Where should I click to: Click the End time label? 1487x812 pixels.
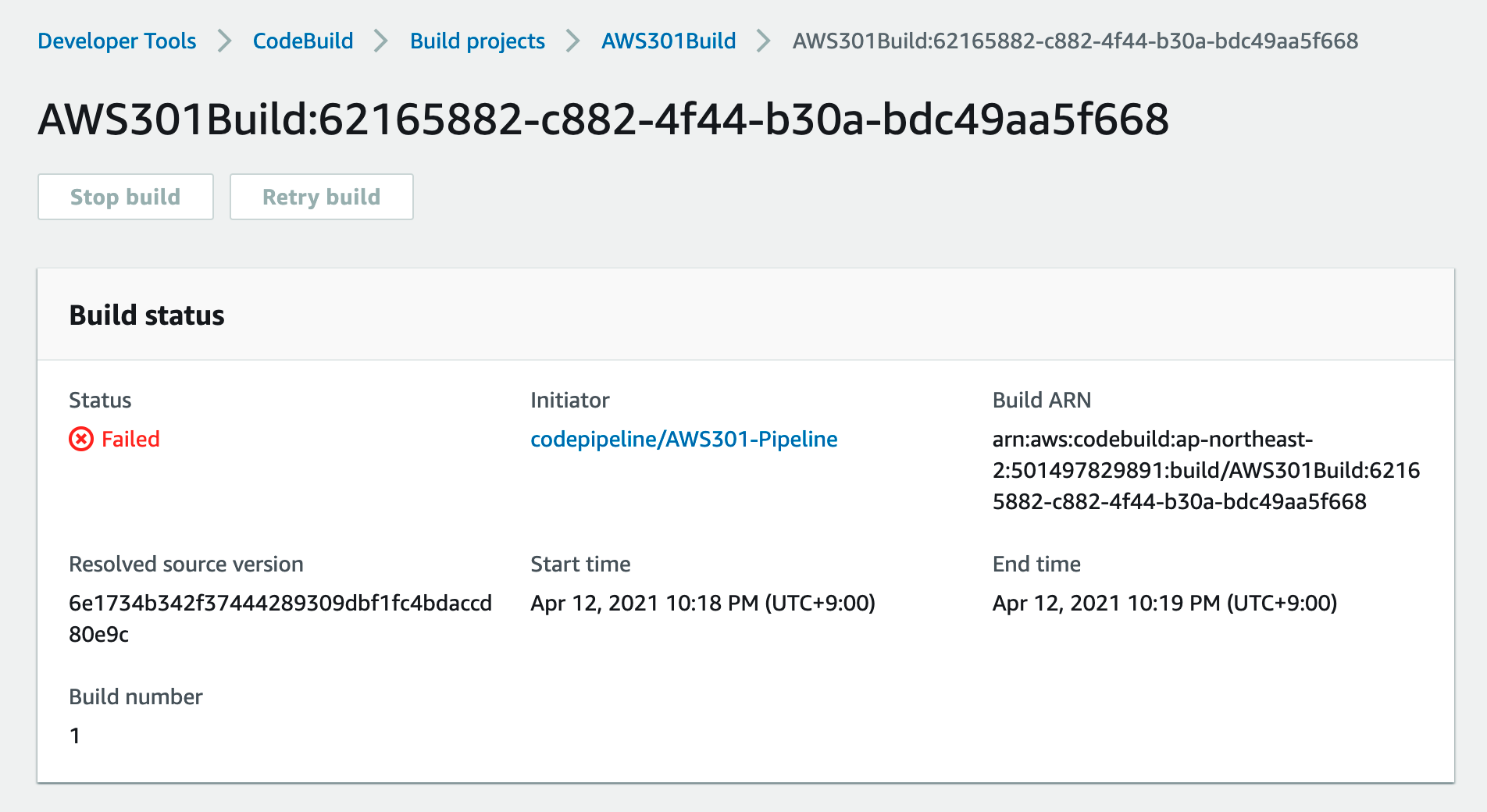tap(1036, 564)
